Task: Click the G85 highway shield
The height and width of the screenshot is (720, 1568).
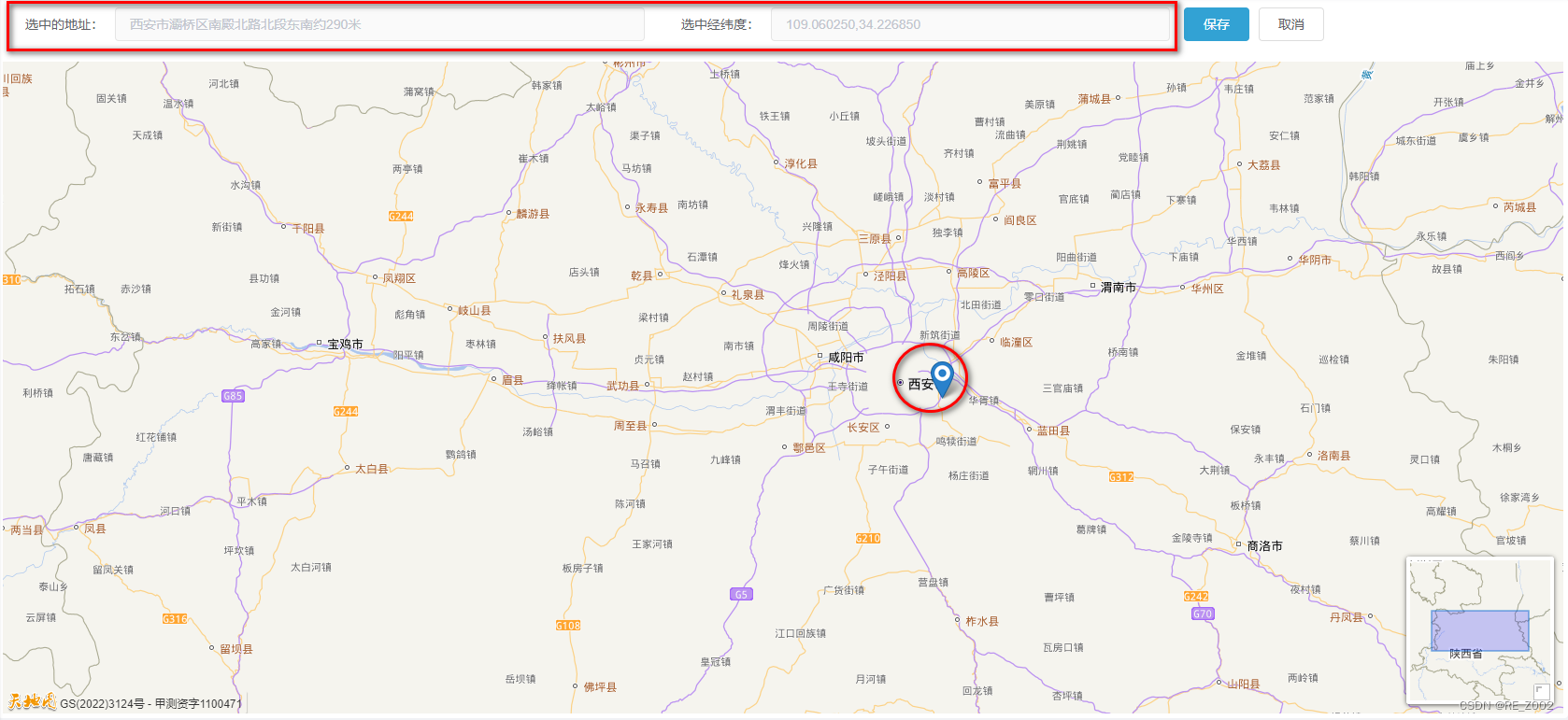Action: (x=233, y=396)
